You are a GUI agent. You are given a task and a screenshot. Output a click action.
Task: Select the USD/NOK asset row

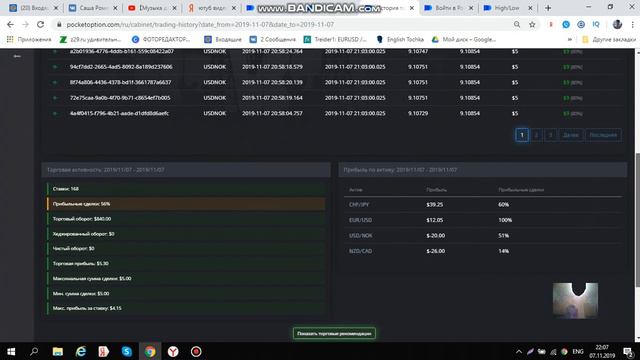click(x=483, y=236)
